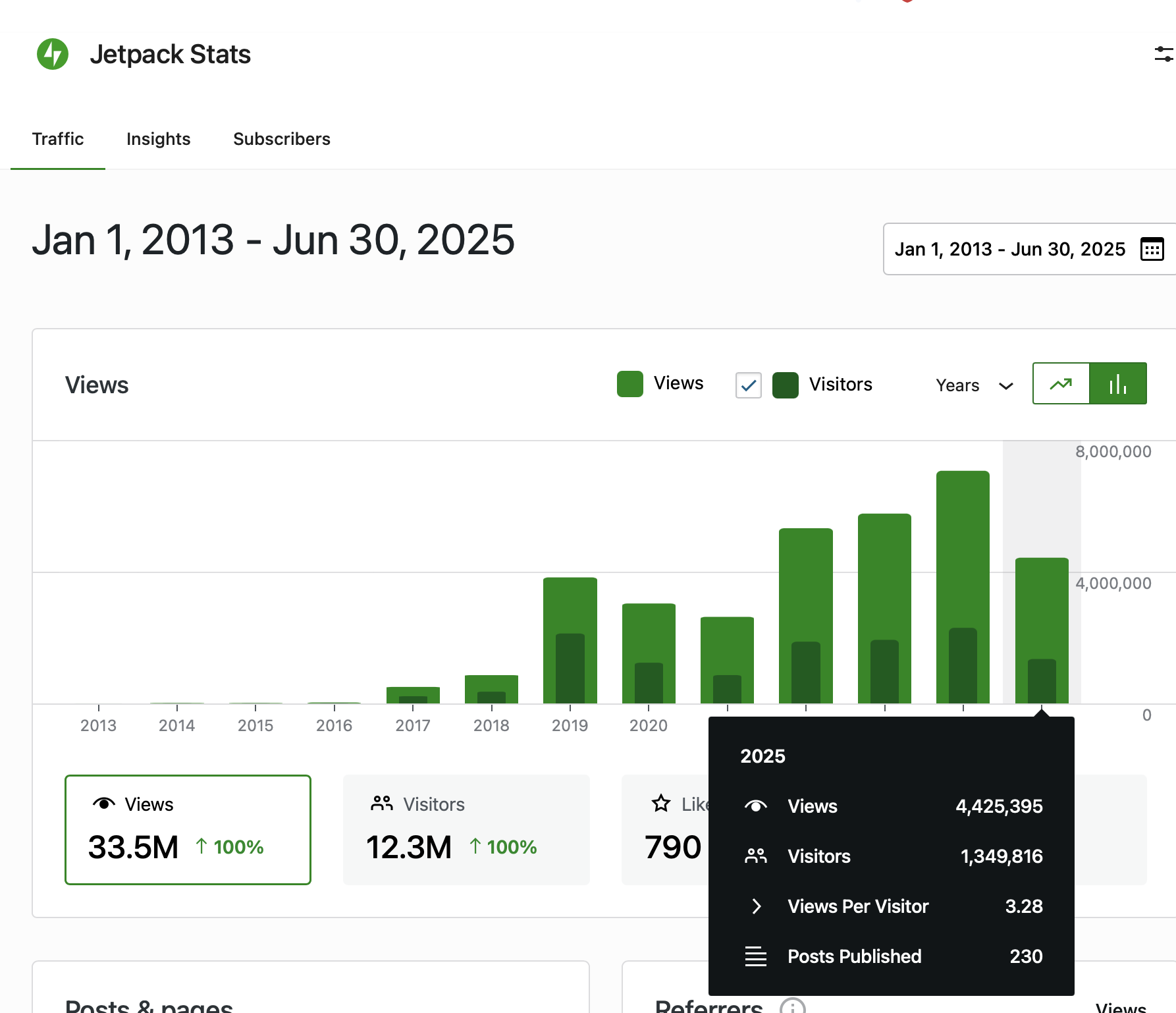The width and height of the screenshot is (1176, 1013).
Task: Click the Referrers section heading
Action: click(x=708, y=1006)
